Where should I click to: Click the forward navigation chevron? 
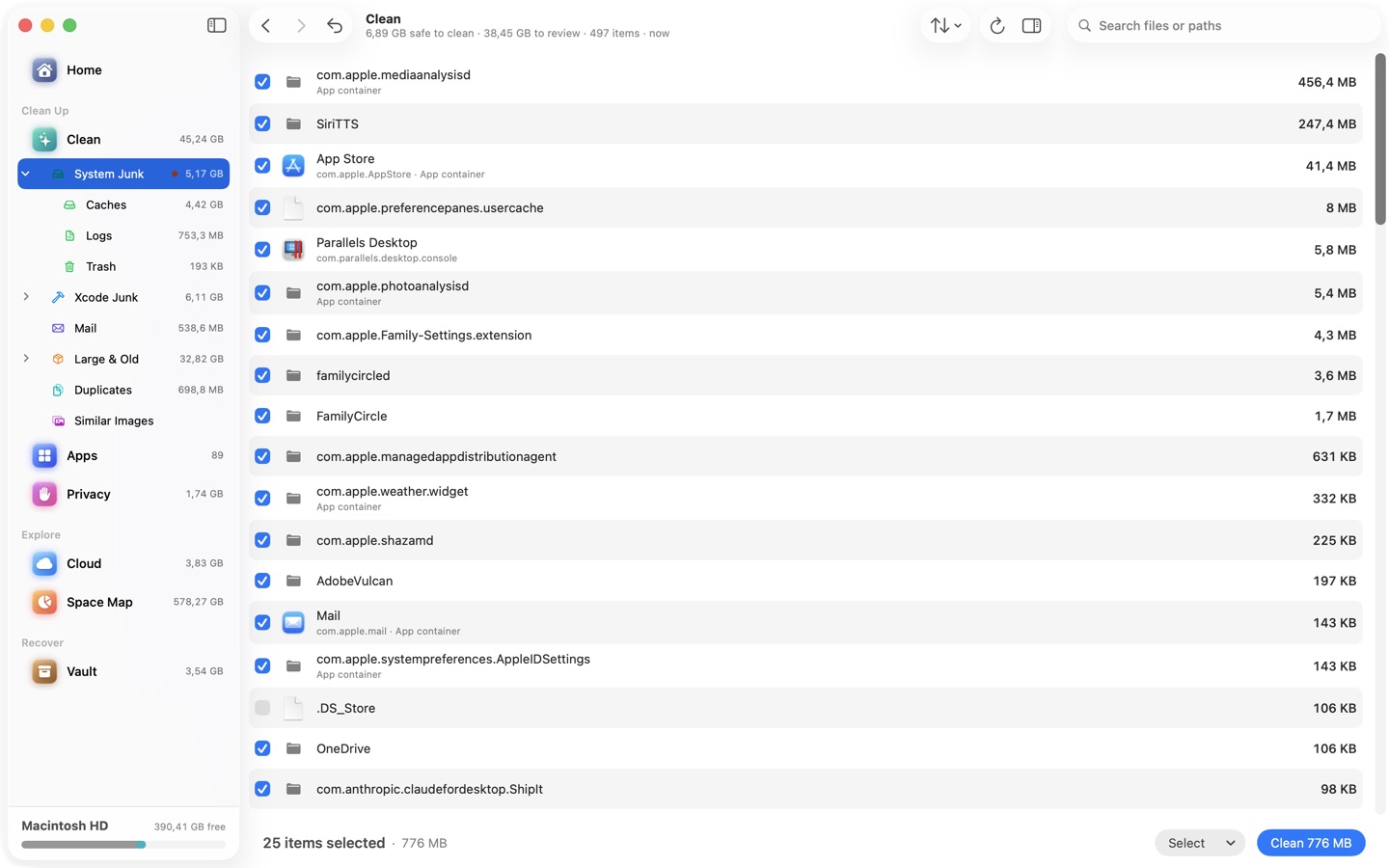point(301,26)
